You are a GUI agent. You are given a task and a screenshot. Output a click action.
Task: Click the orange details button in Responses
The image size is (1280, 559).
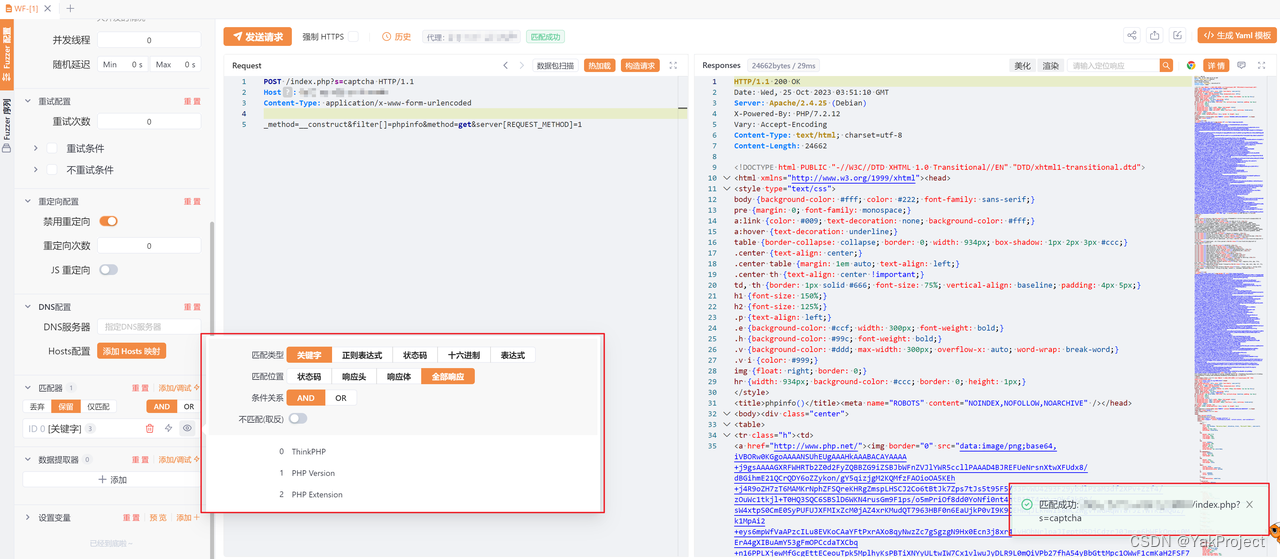[x=1215, y=65]
